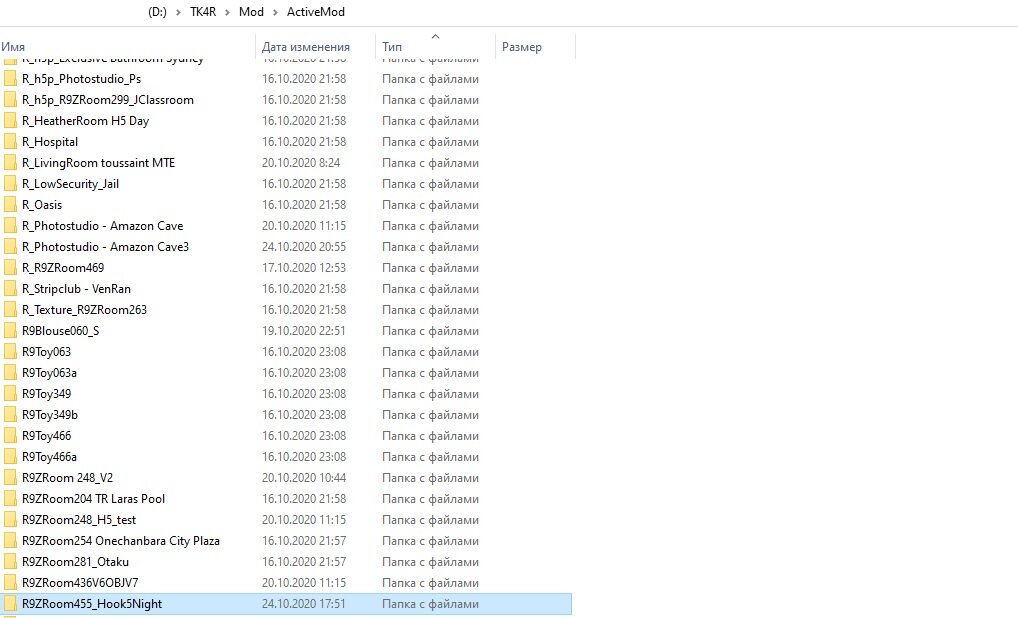Click Папка с файлами type of R_Hospital

point(430,142)
